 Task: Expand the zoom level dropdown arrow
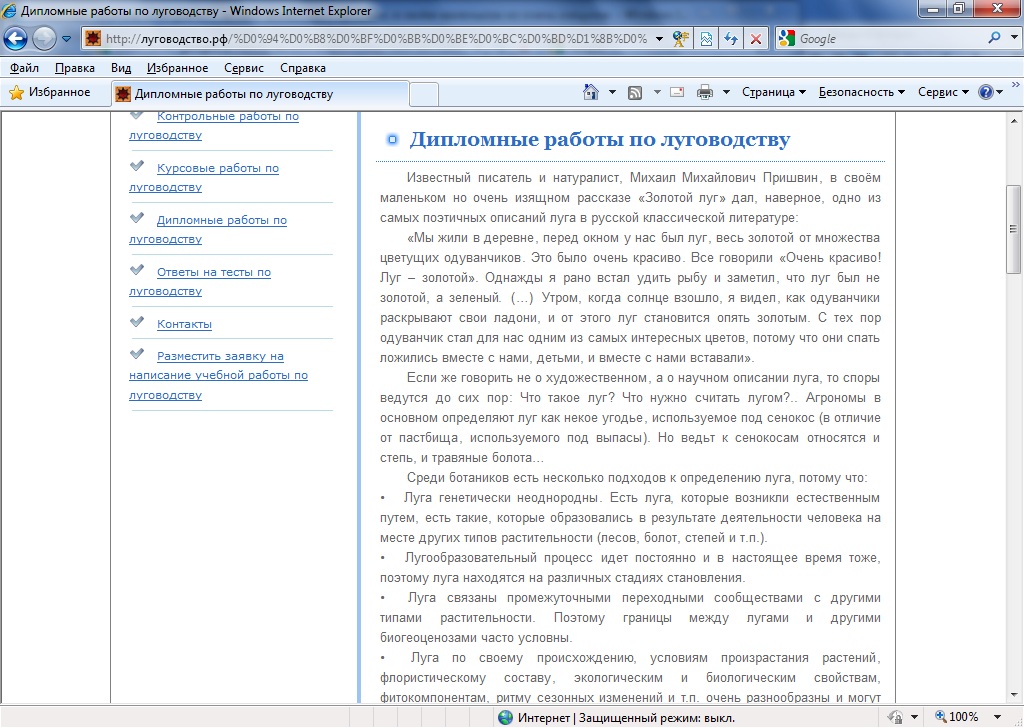997,717
